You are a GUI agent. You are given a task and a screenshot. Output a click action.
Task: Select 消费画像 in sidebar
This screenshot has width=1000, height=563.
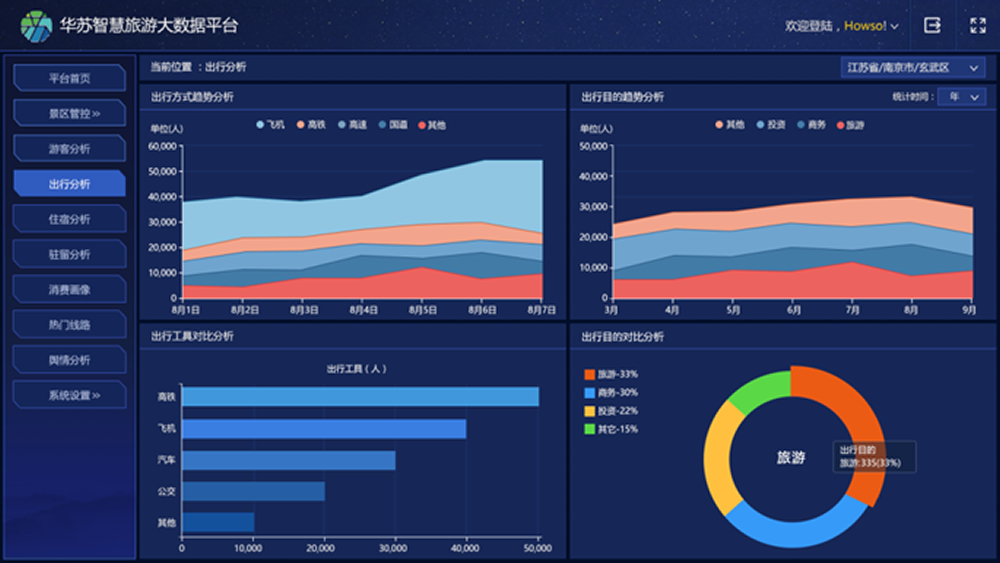click(70, 289)
